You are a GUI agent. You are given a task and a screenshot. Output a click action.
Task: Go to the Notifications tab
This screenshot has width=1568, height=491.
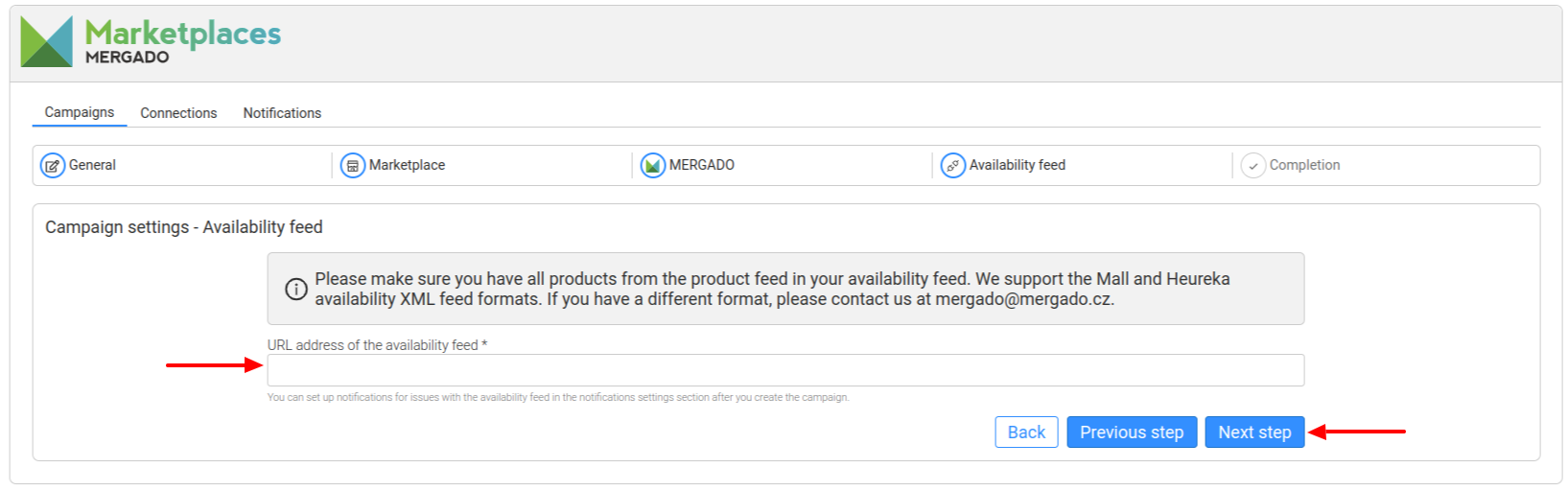(282, 113)
